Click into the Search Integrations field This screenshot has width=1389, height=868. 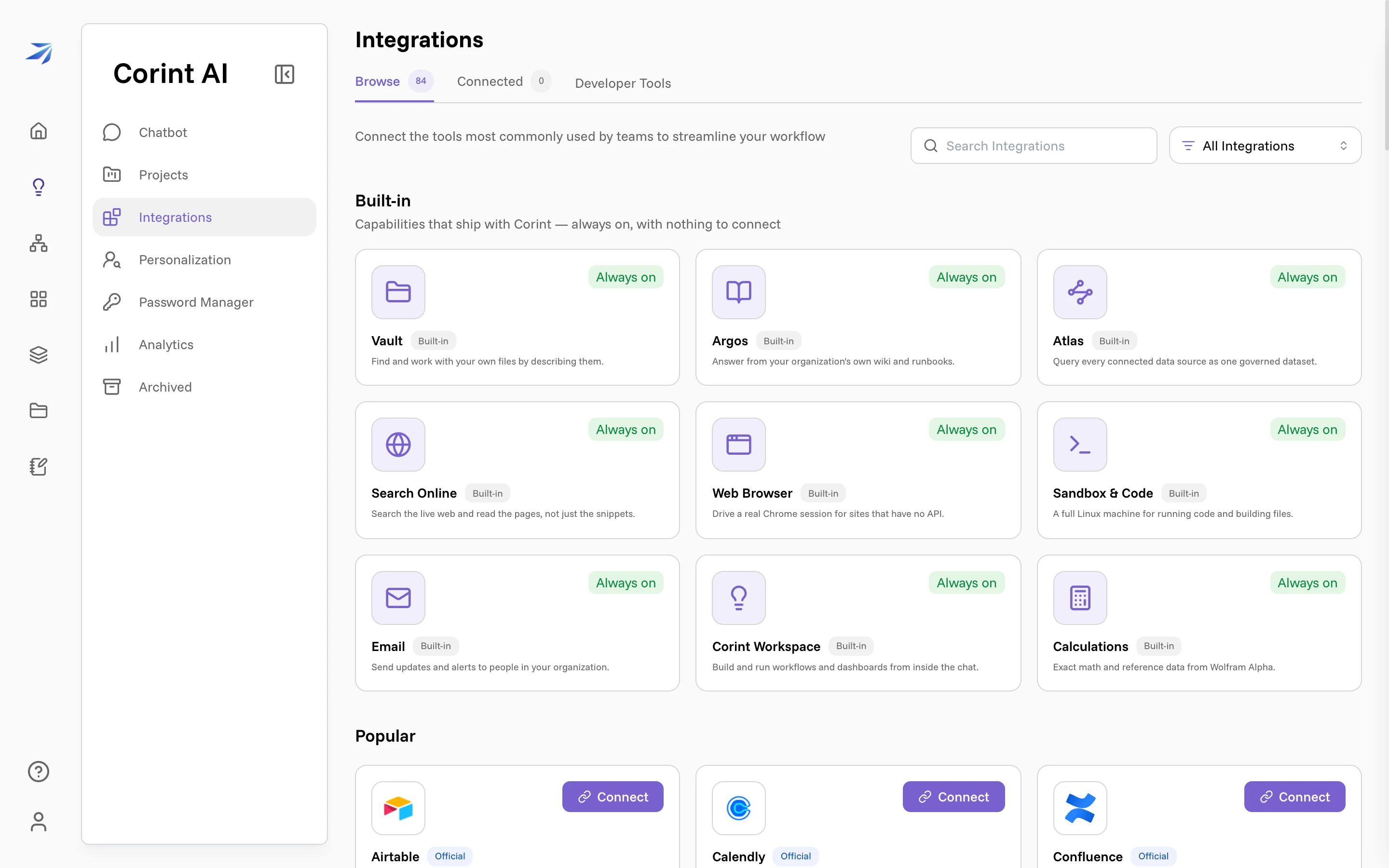pos(1034,146)
